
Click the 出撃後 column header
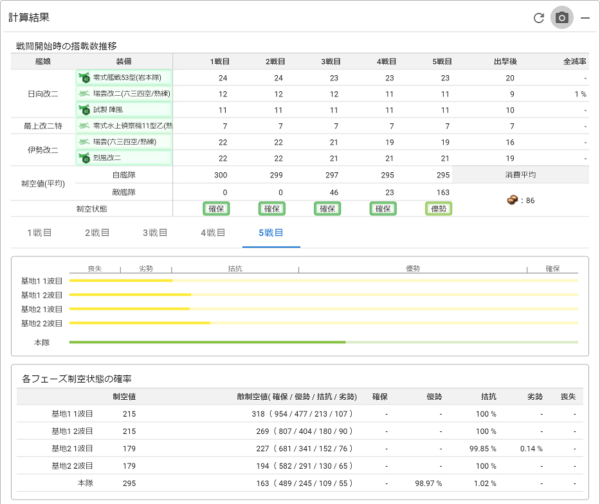click(505, 62)
